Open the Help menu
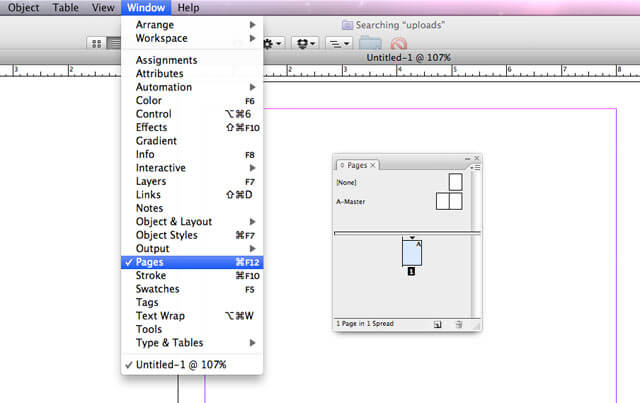Viewport: 640px width, 403px height. click(x=188, y=7)
